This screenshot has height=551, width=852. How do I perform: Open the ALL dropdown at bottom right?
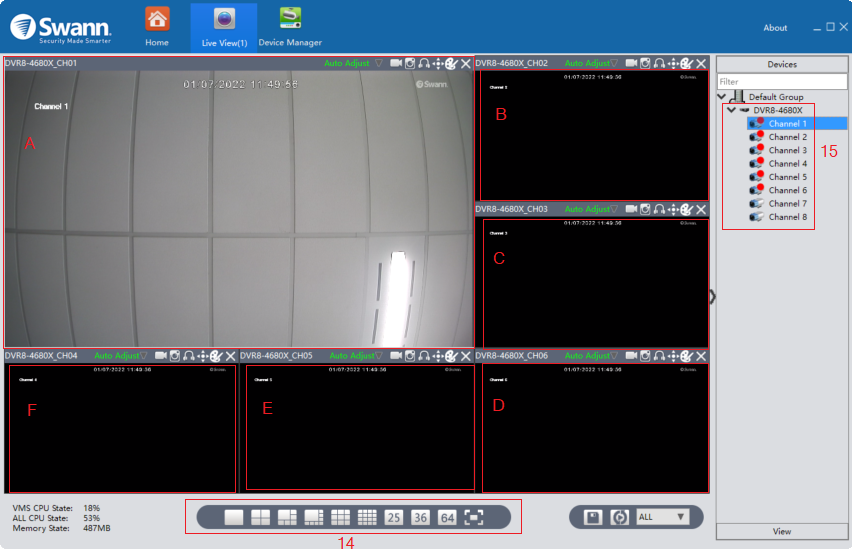[x=662, y=517]
